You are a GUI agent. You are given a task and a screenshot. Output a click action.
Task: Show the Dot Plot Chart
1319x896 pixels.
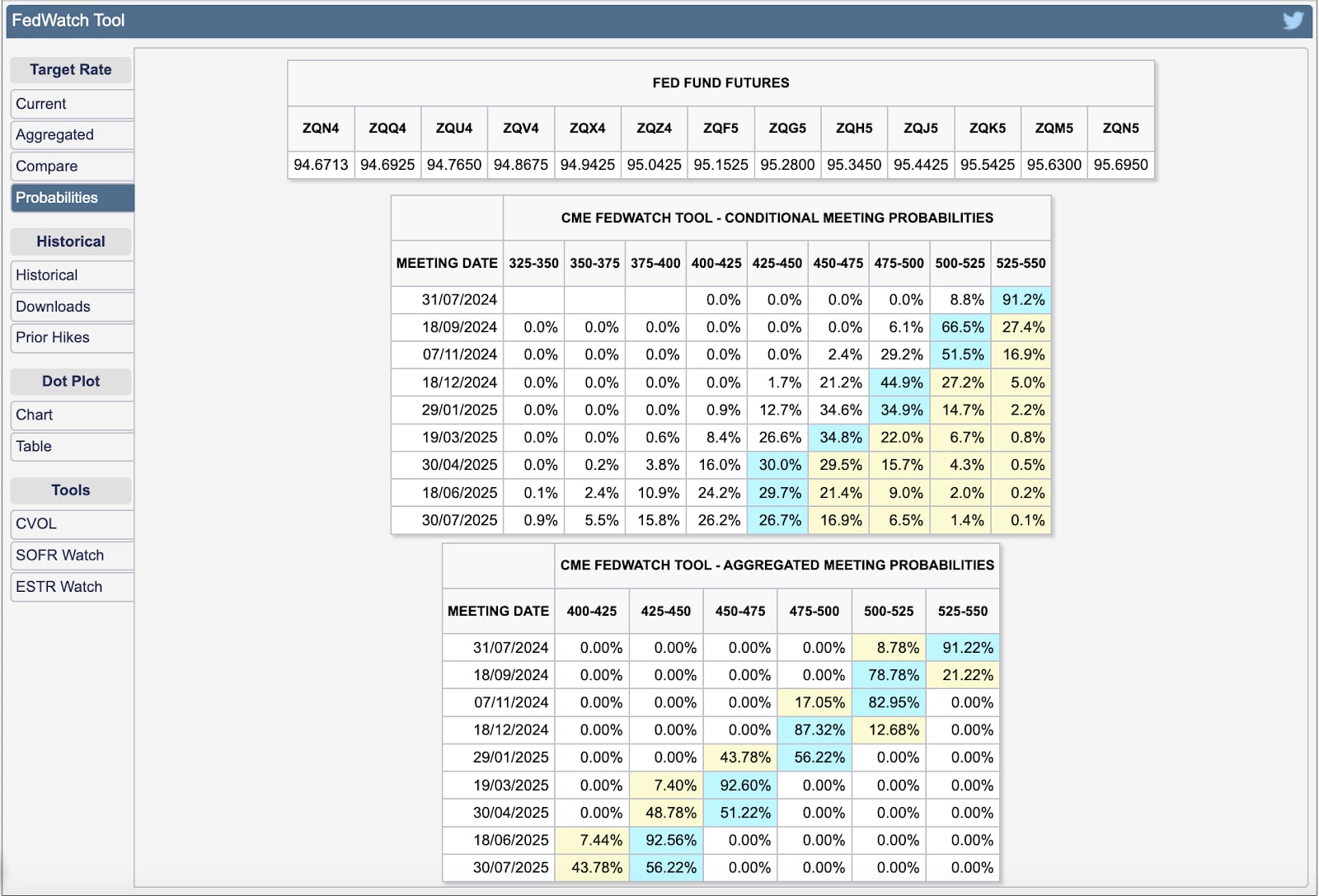(x=73, y=415)
